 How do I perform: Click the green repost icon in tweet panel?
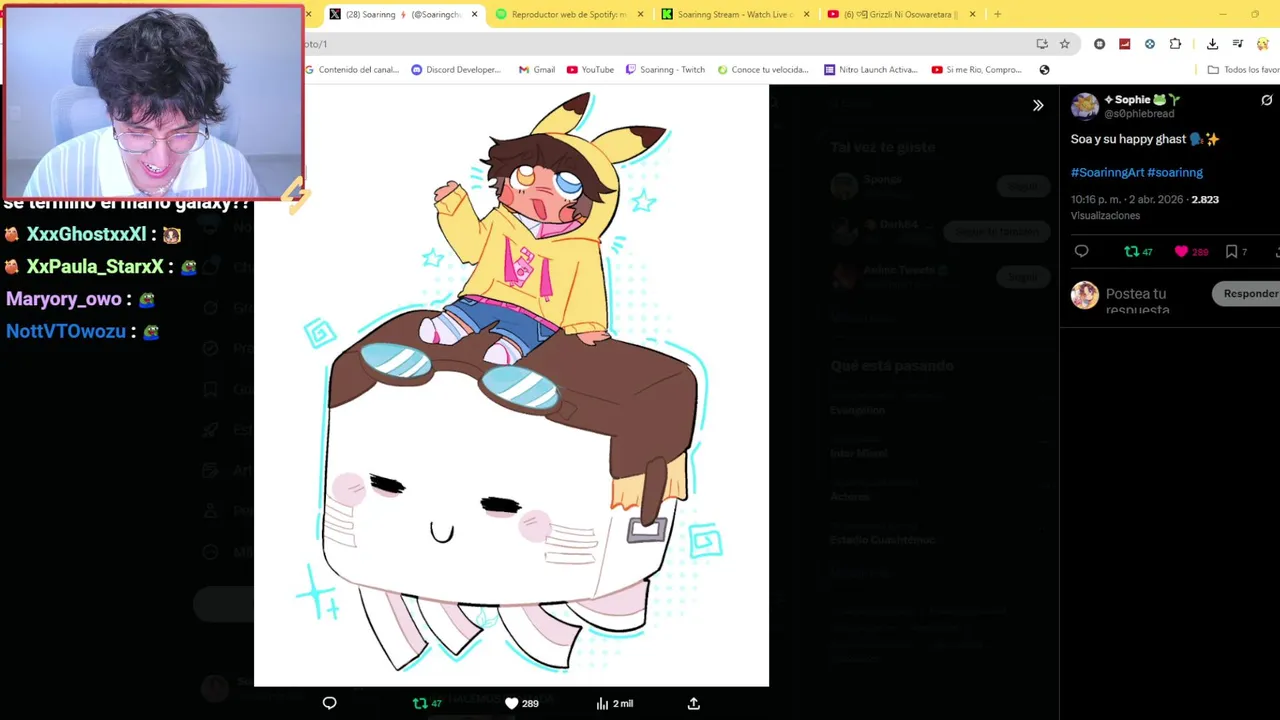coord(1138,252)
